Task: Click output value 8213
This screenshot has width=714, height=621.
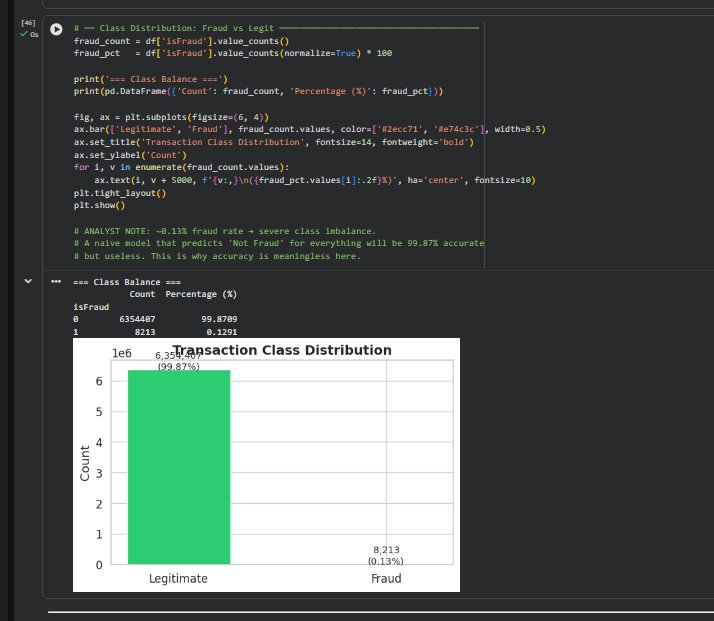Action: 145,332
